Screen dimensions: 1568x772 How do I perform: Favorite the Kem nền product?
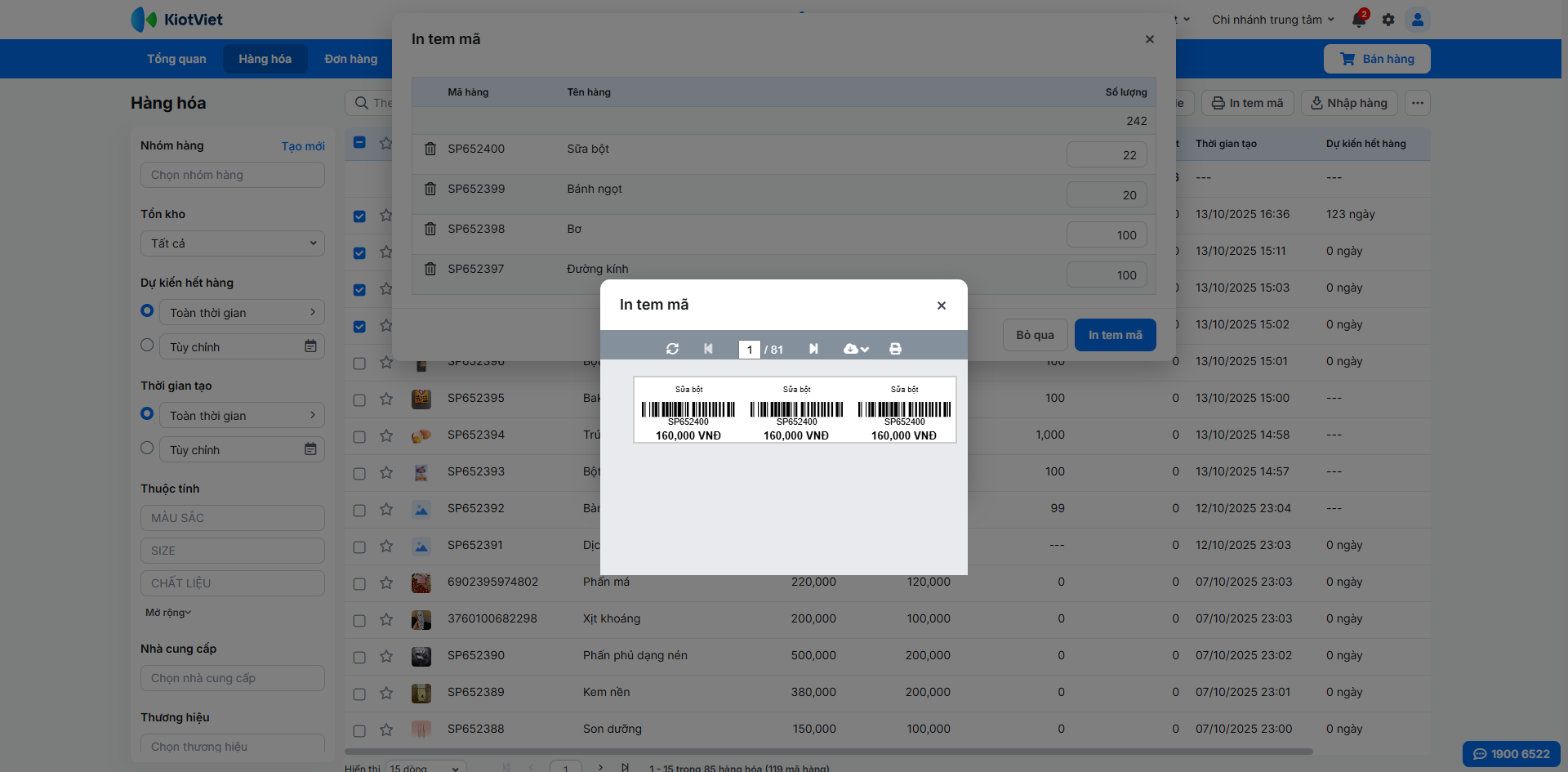386,693
